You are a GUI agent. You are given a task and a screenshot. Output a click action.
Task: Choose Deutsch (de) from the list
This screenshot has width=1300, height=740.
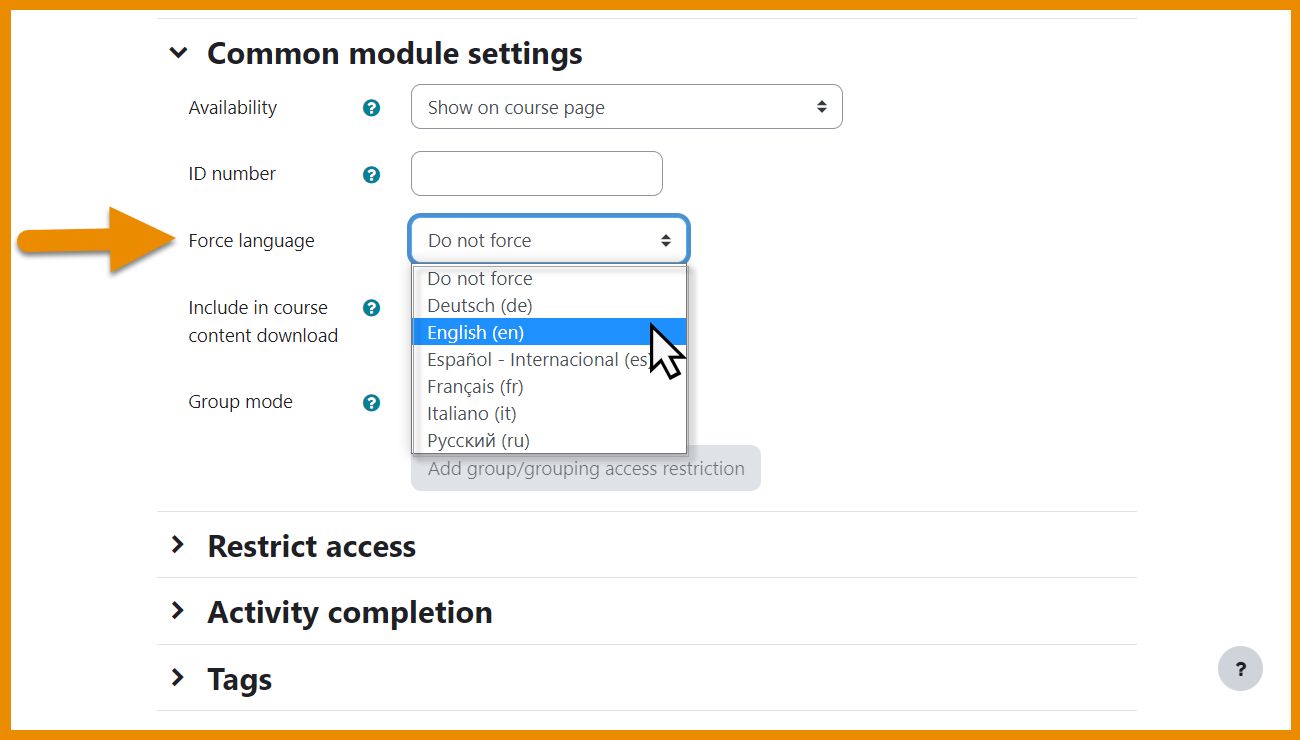point(480,306)
